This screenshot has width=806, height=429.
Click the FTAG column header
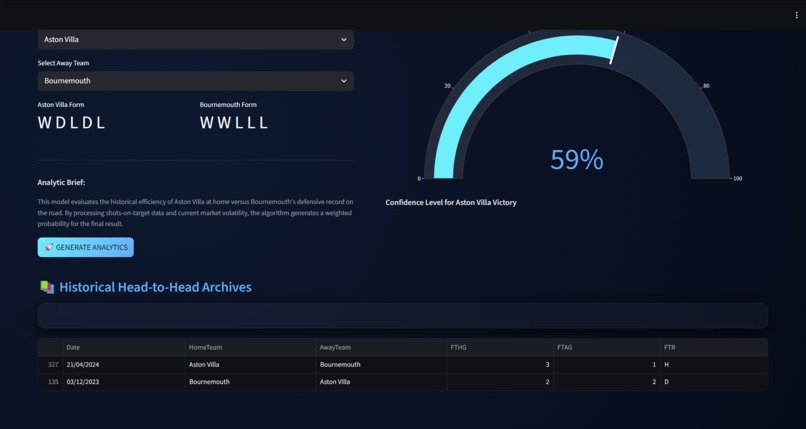pos(607,347)
